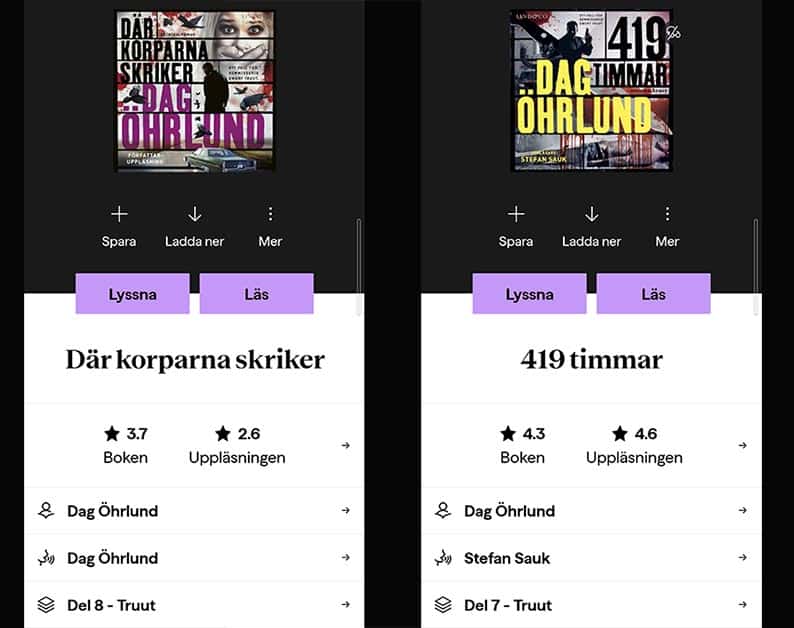Viewport: 794px width, 628px height.
Task: Click author icon beside Dag Öhrlund, 419 timmar
Action: 443,511
